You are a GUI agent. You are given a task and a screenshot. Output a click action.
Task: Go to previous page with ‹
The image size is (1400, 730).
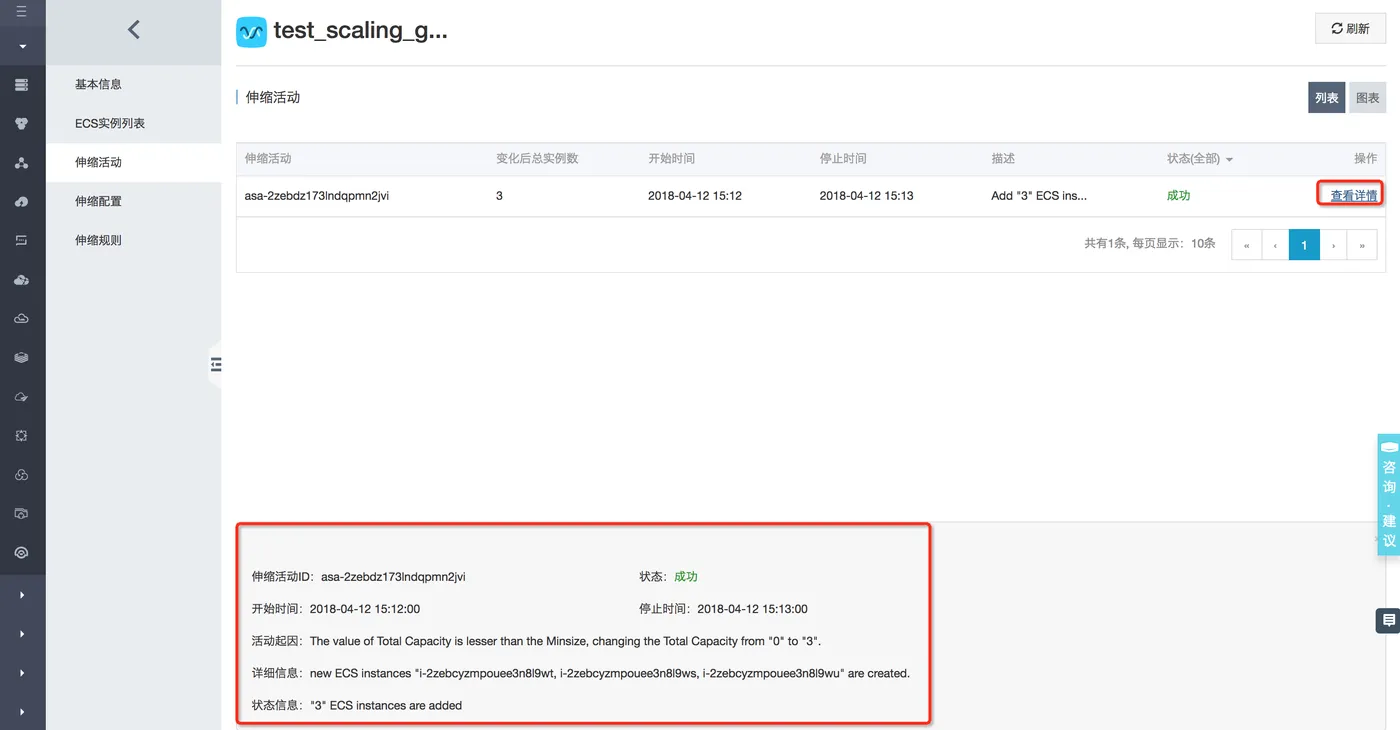point(1275,245)
